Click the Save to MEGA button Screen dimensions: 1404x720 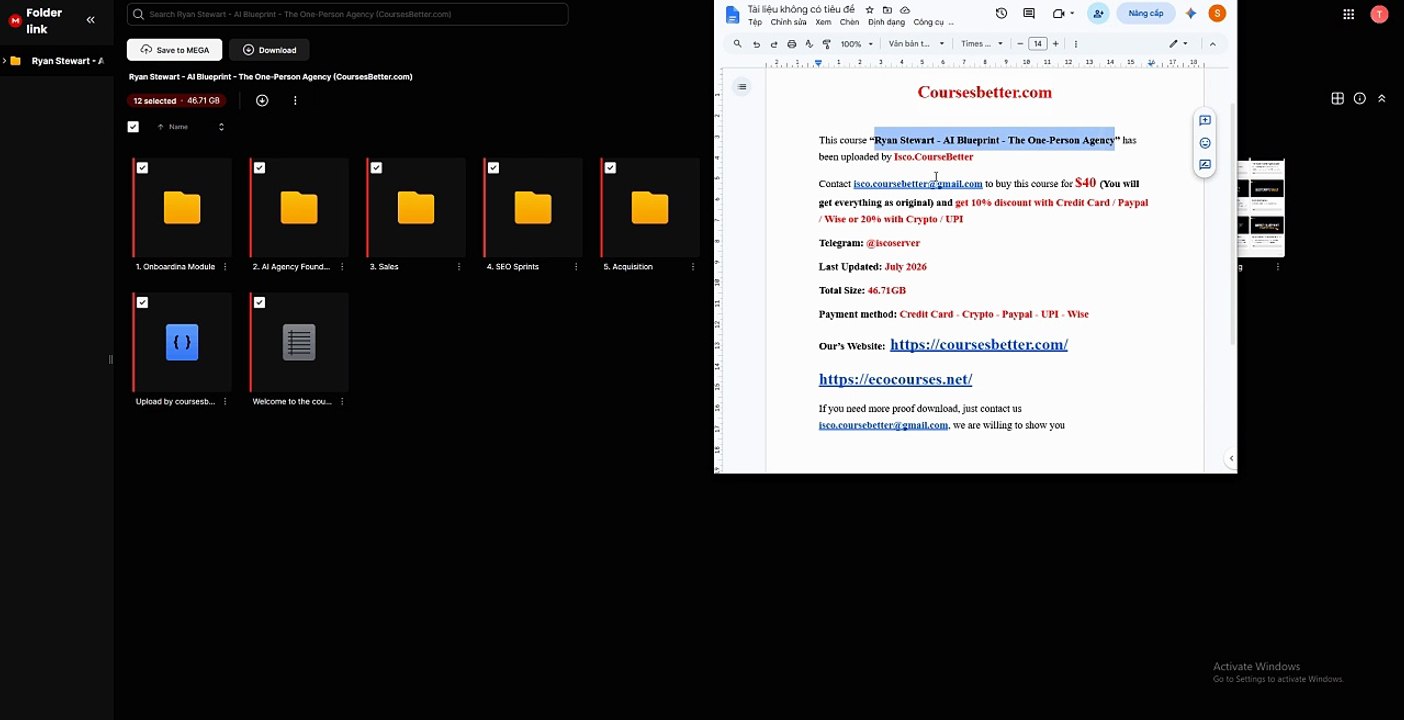coord(174,50)
